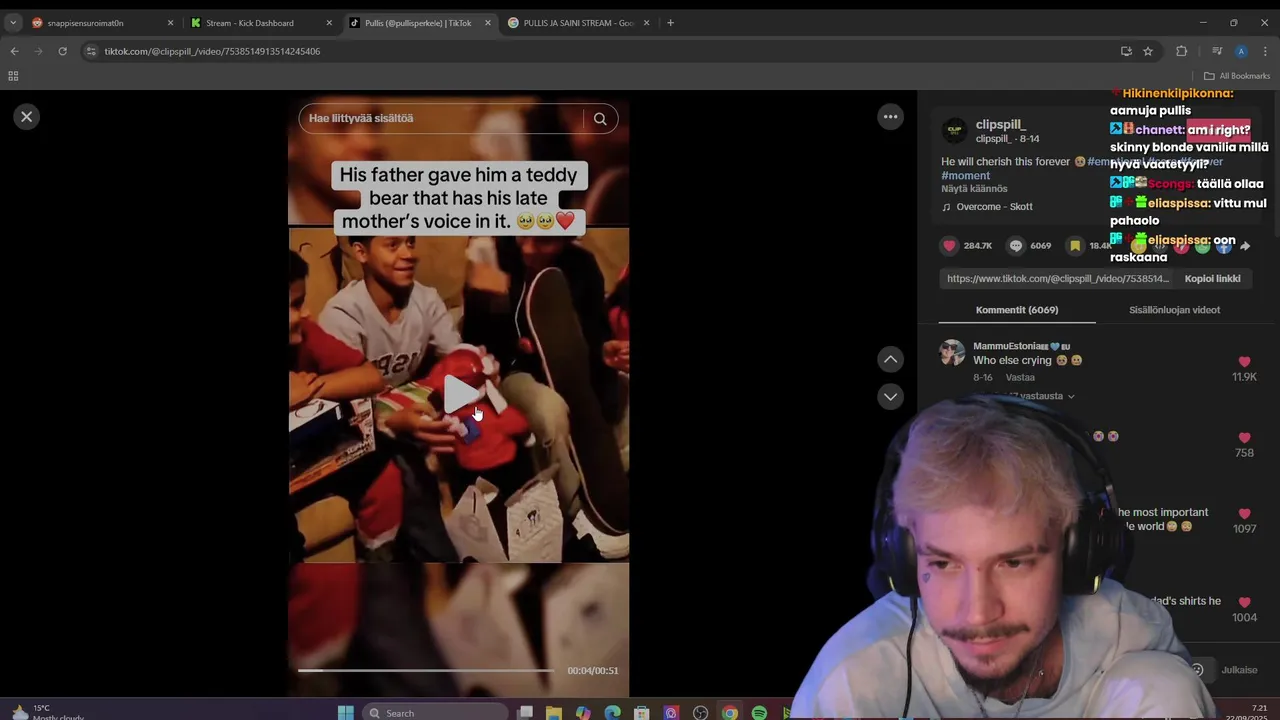Image resolution: width=1280 pixels, height=720 pixels.
Task: Open a new browser tab with plus
Action: coord(670,23)
